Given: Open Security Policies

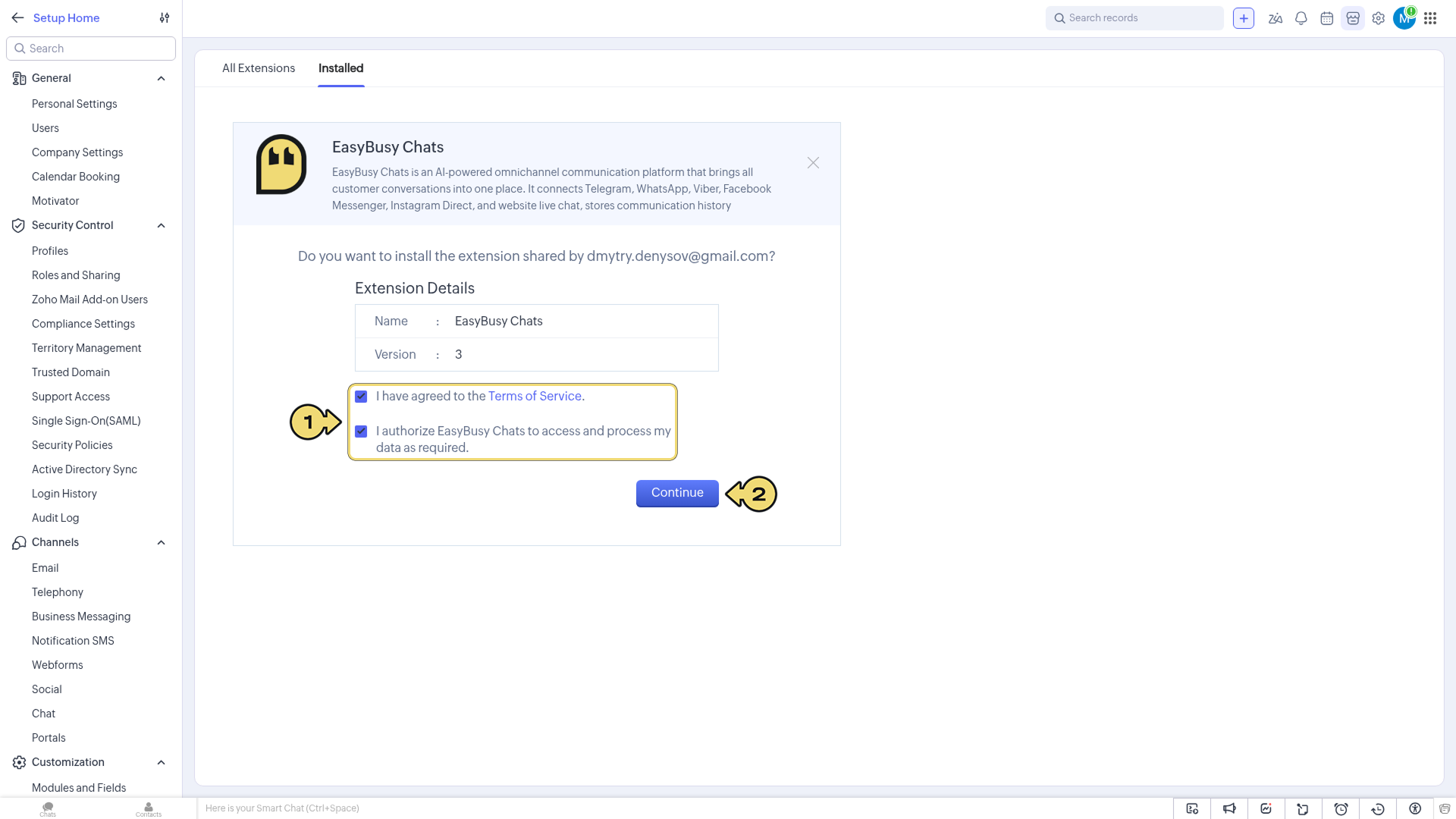Looking at the screenshot, I should coord(72,445).
